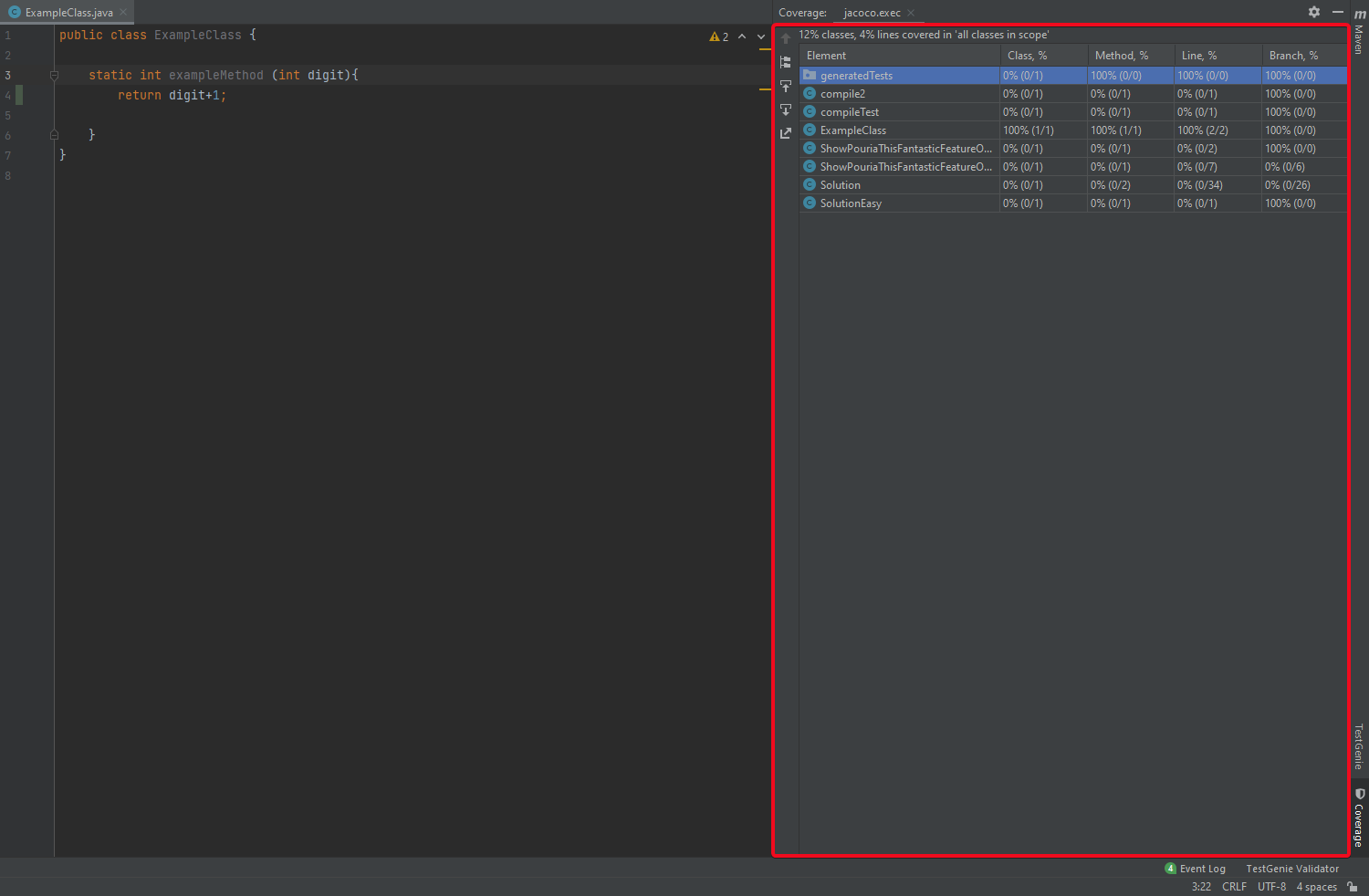Click the green coverage gutter mark on line 4
Screen dimensions: 1369x896
click(x=19, y=95)
